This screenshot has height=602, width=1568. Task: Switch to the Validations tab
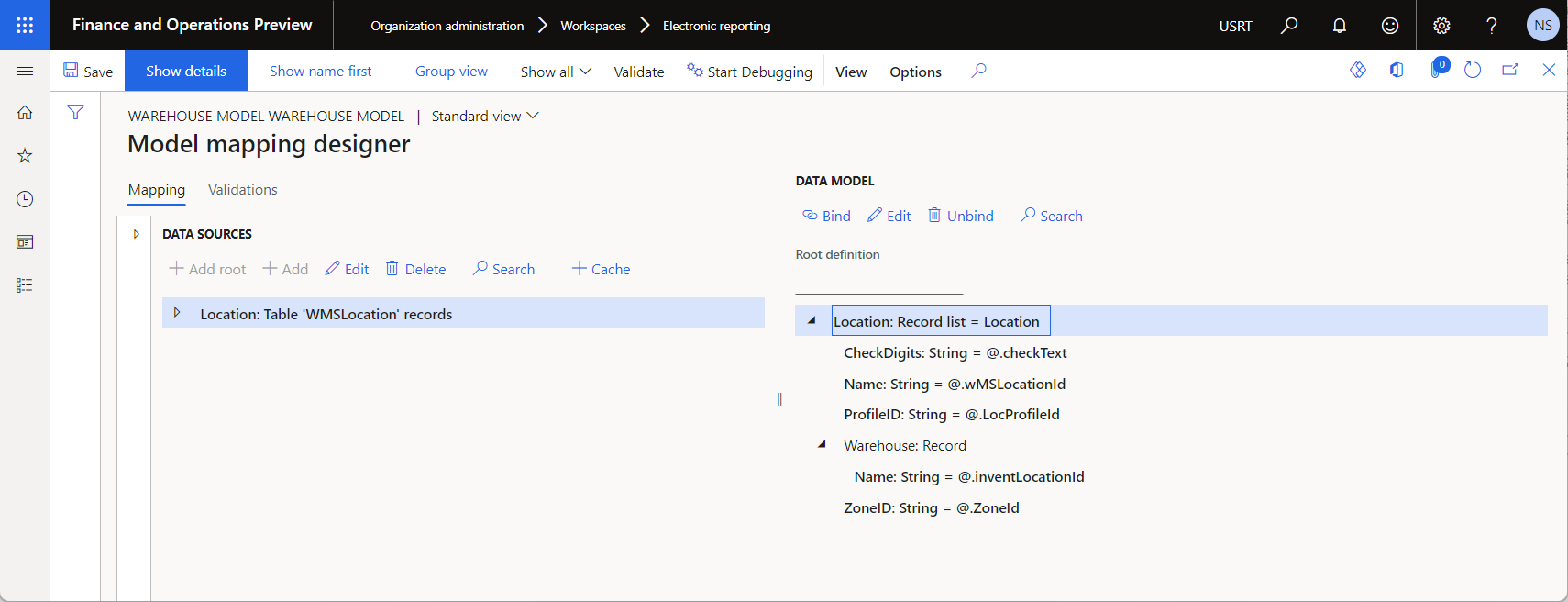(x=243, y=189)
